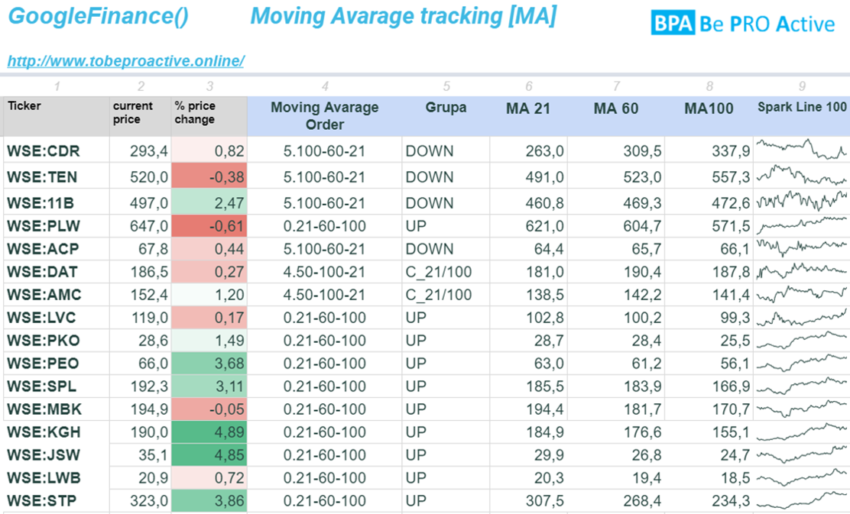The height and width of the screenshot is (514, 850).
Task: Click the WSE:LWB ticker cell
Action: pyautogui.click(x=56, y=478)
